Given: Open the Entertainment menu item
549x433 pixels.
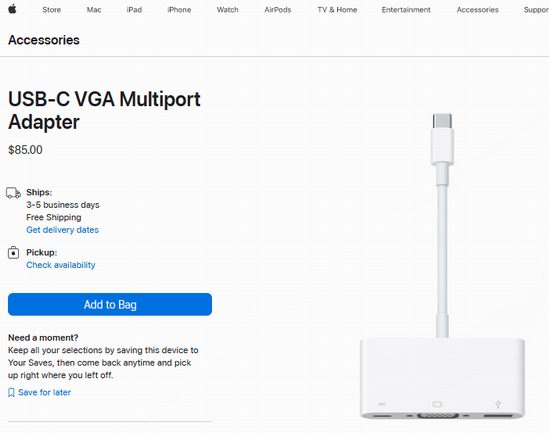Looking at the screenshot, I should coord(406,10).
